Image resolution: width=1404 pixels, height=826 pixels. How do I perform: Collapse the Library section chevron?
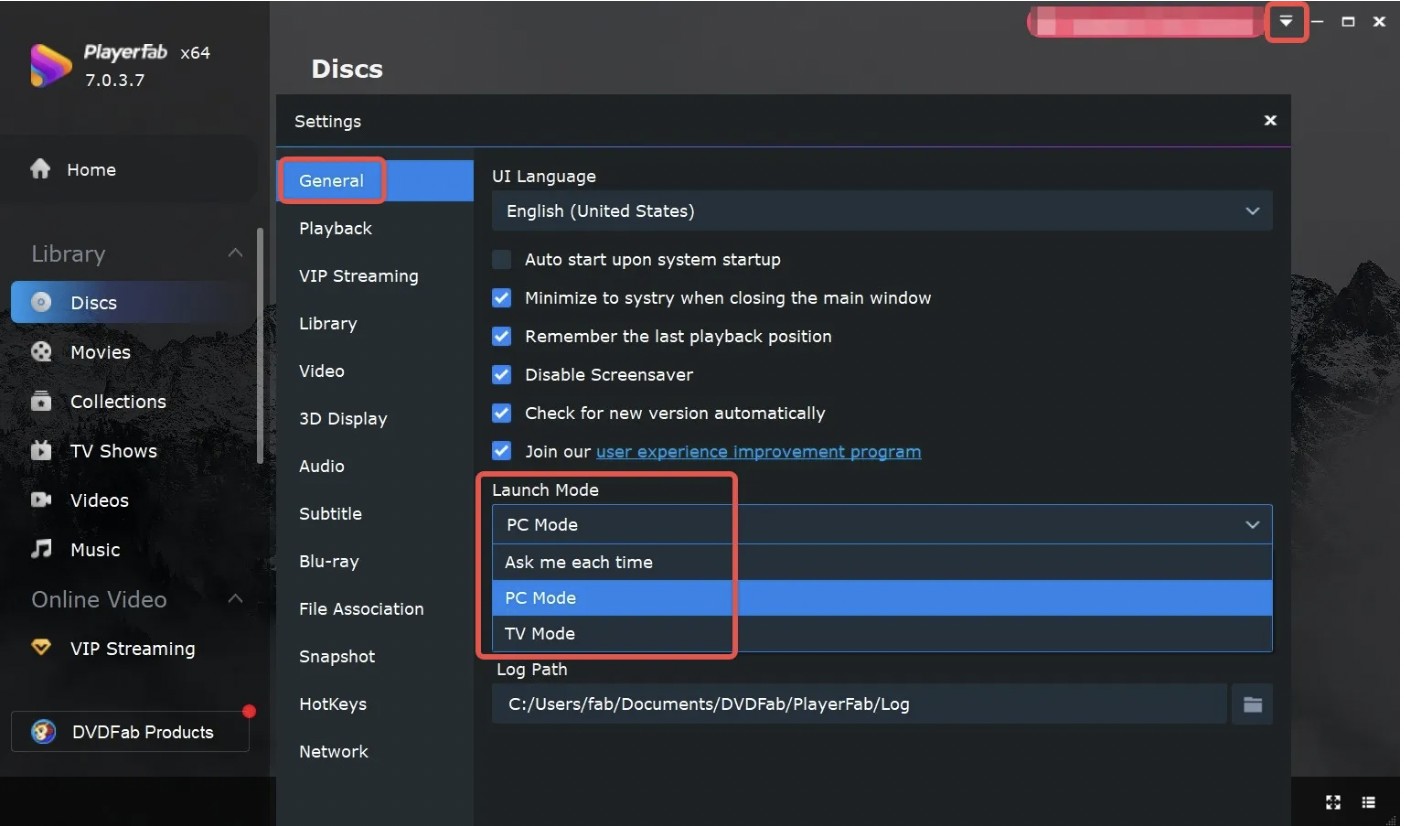pos(235,253)
